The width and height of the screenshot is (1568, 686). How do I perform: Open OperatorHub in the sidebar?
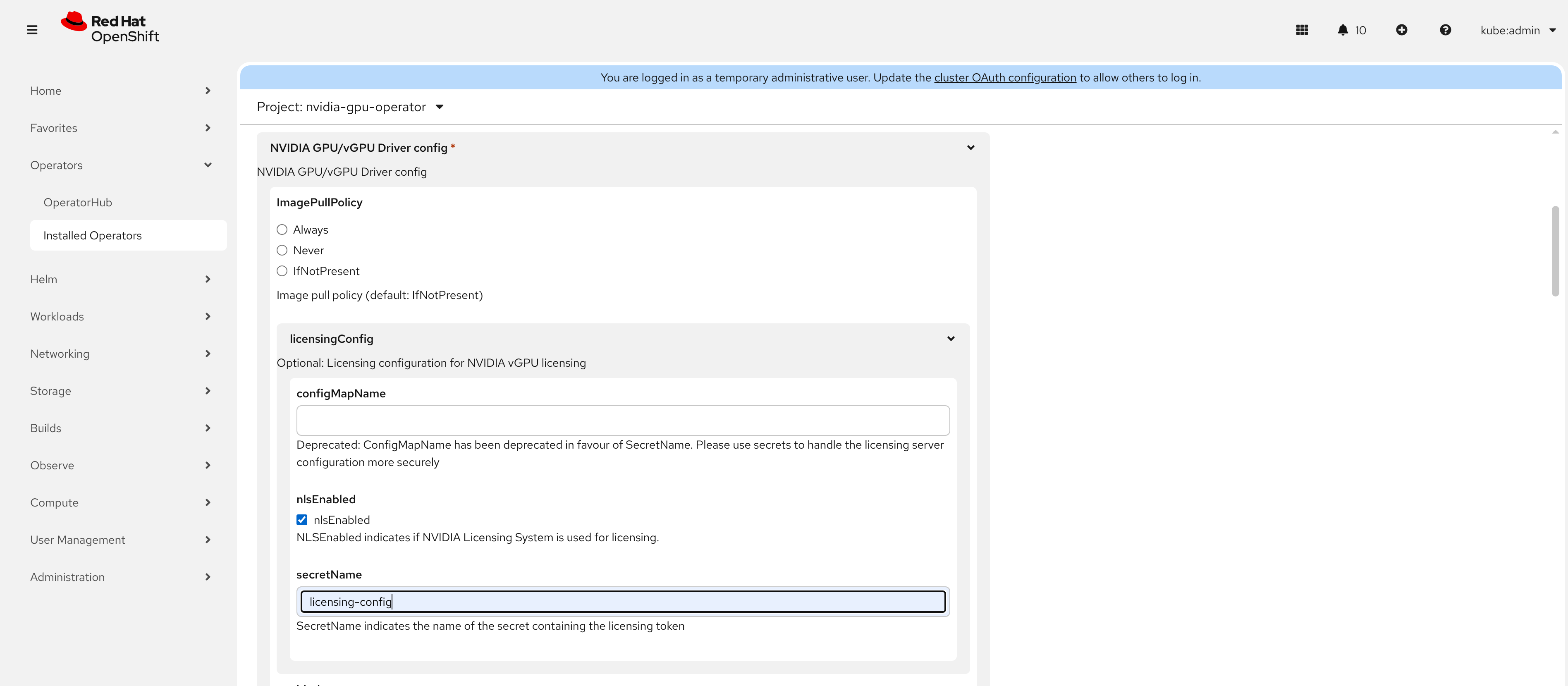click(77, 202)
